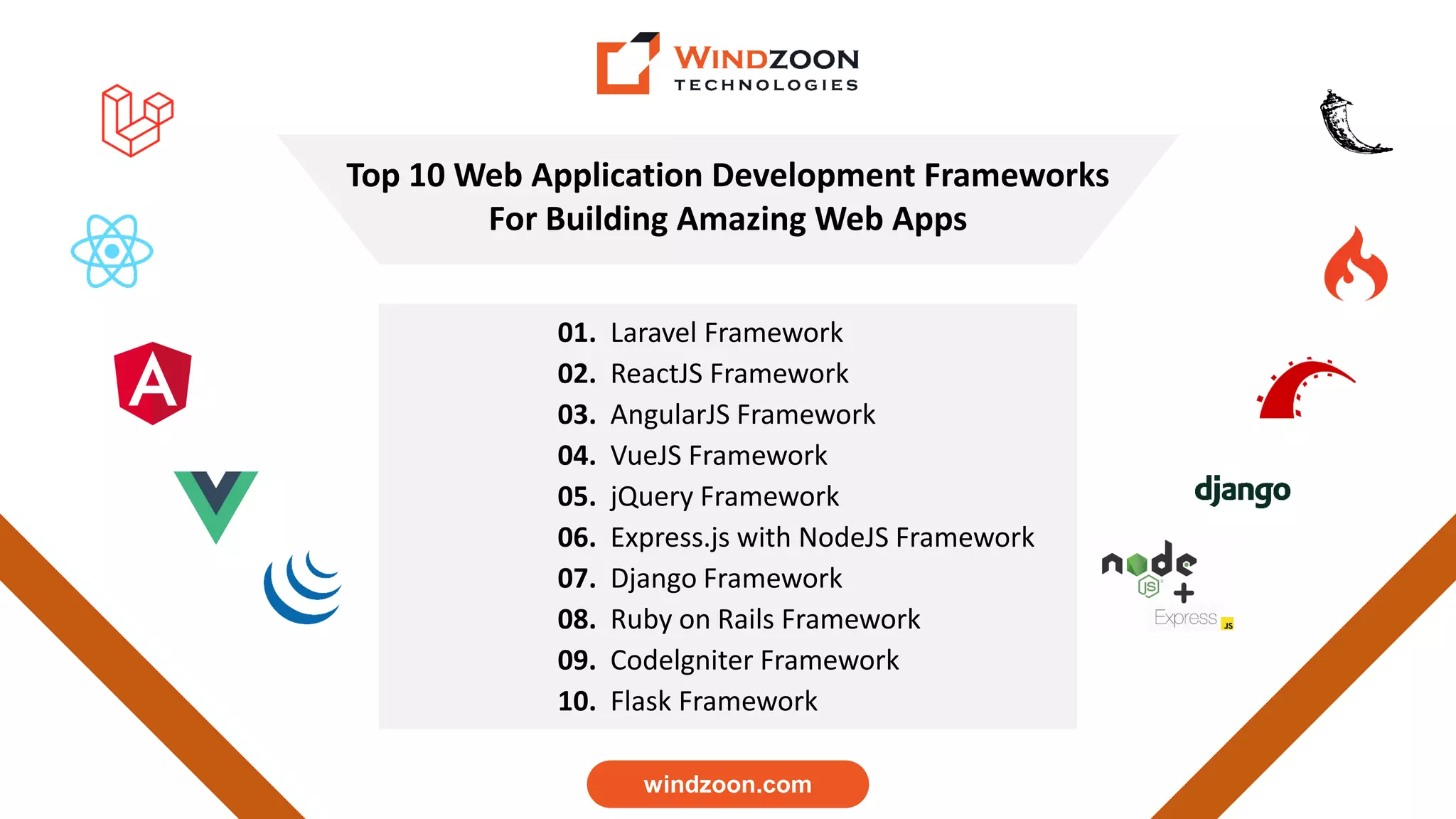Viewport: 1456px width, 819px height.
Task: Click the AngularJS Framework list item
Action: click(716, 414)
